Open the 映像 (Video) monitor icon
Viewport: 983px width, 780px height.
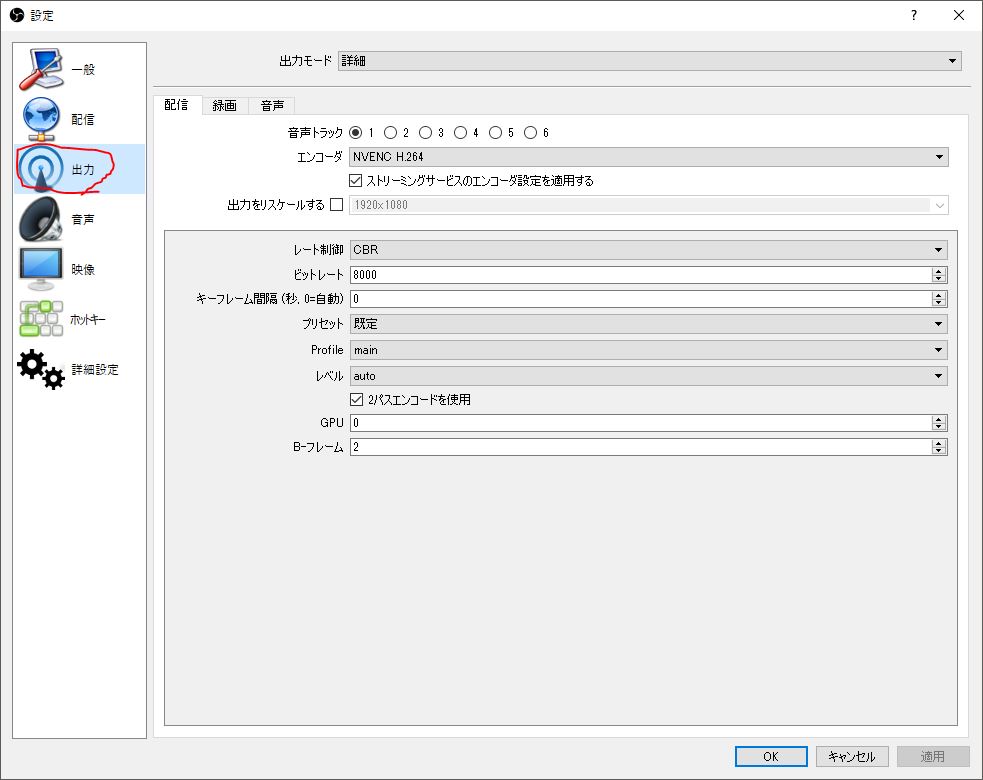point(41,269)
